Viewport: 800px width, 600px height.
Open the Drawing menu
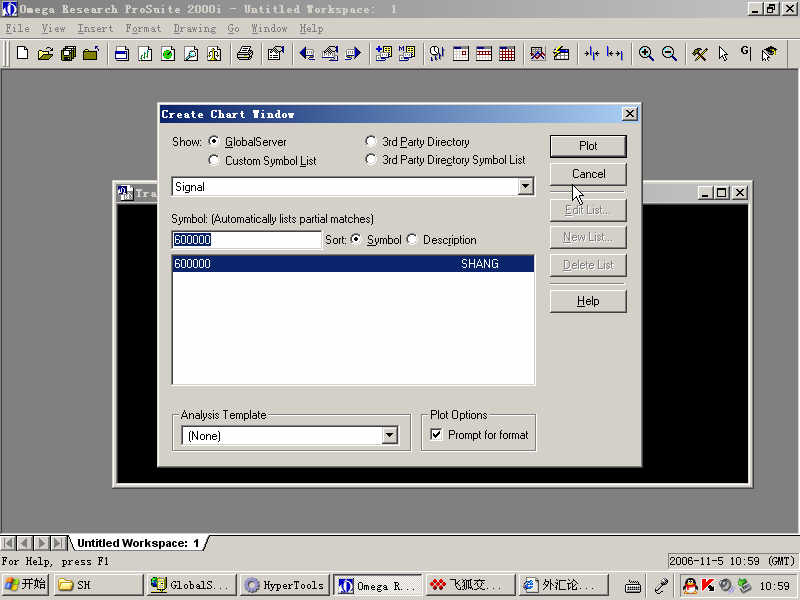point(194,29)
